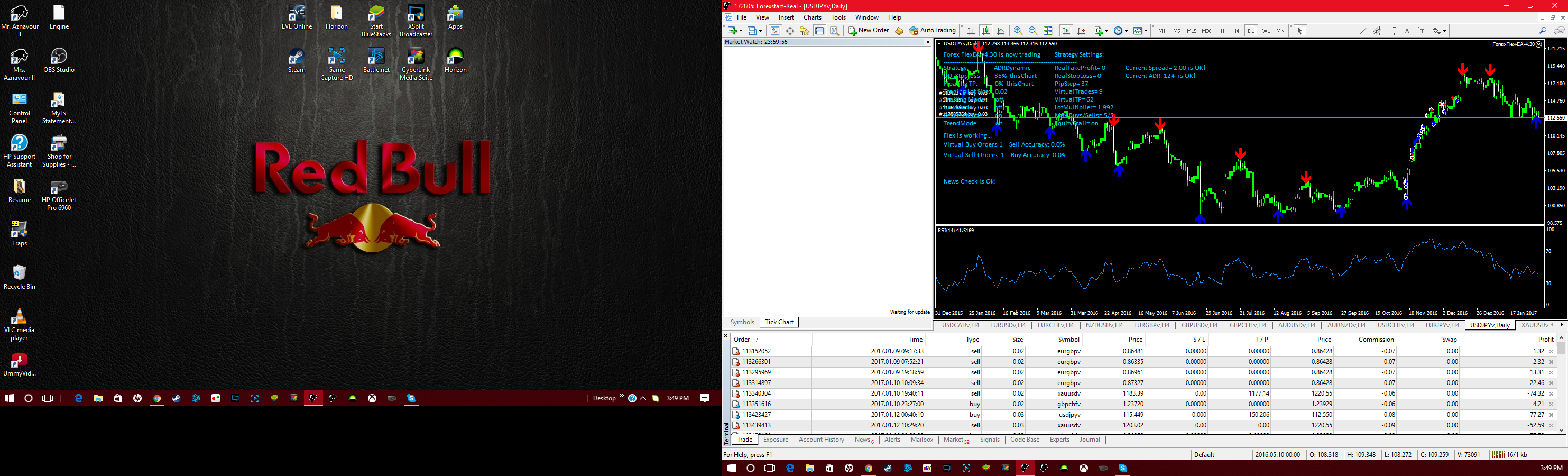The width and height of the screenshot is (1568, 476).
Task: Open the Windows action center notification icon
Action: [704, 398]
